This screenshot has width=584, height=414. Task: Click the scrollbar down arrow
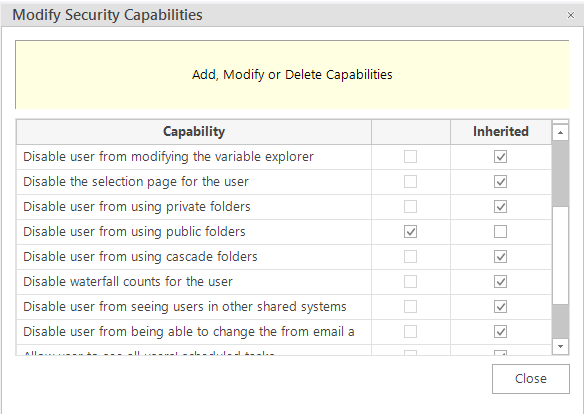coord(560,346)
